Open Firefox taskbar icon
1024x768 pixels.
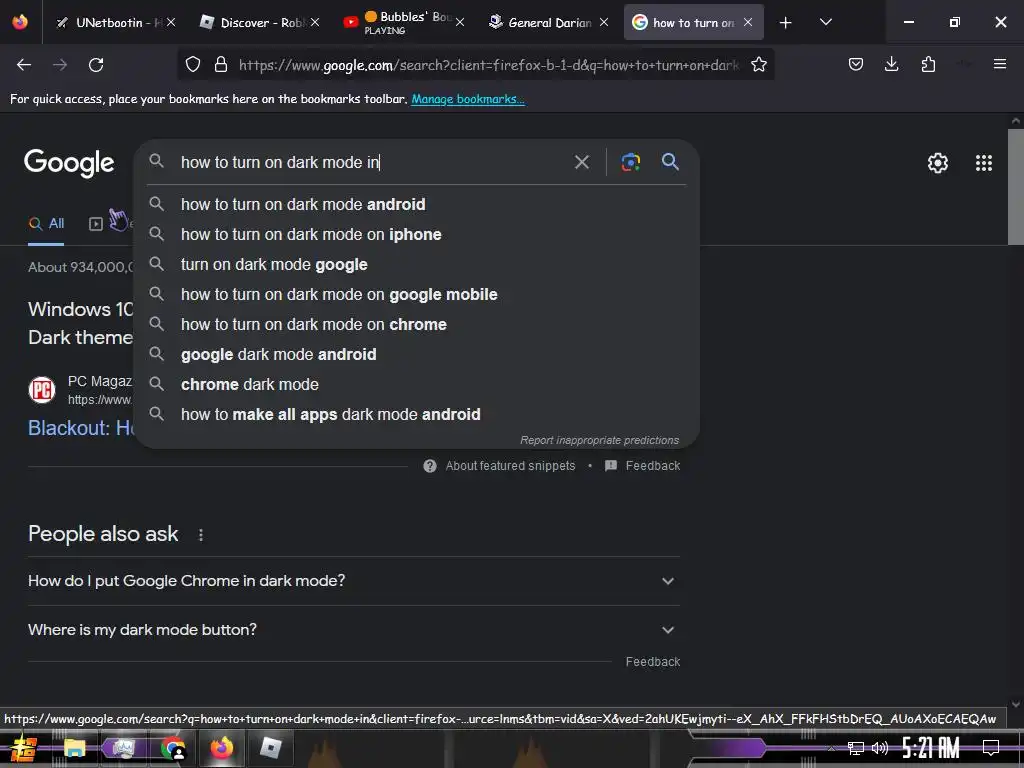coord(222,748)
